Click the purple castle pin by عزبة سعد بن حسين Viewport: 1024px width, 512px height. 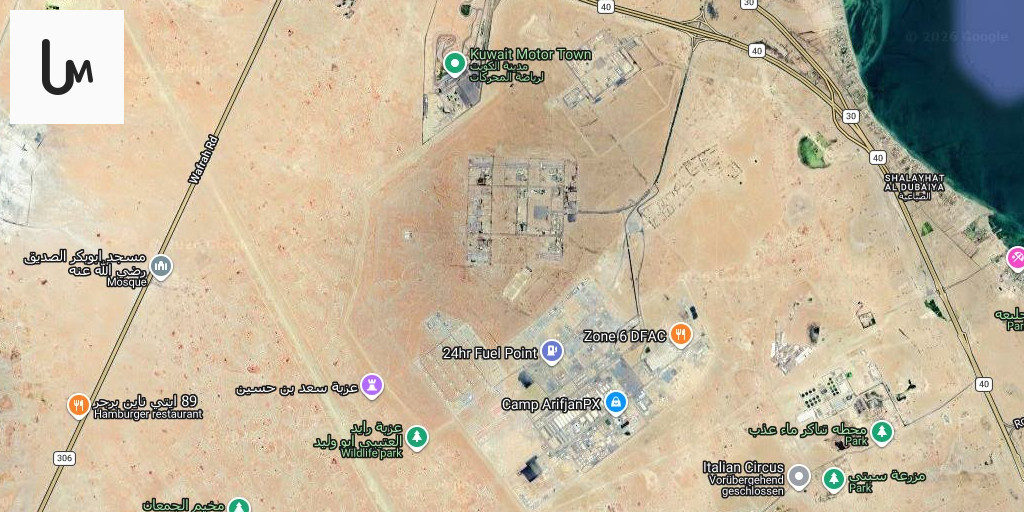372,385
